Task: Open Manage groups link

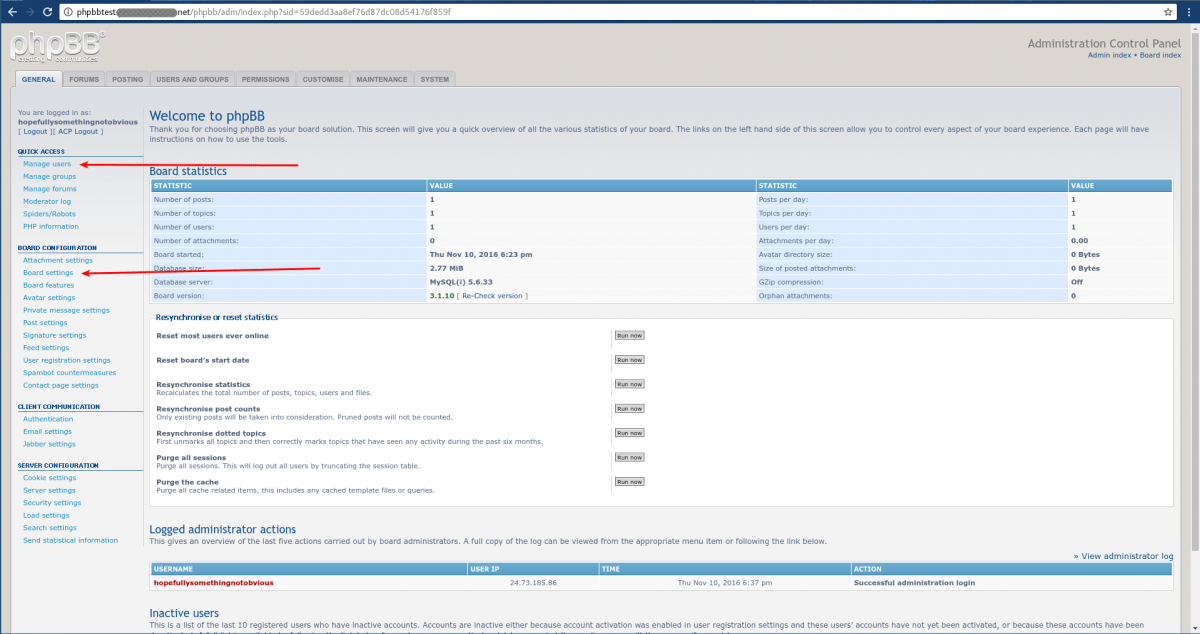Action: coord(49,176)
